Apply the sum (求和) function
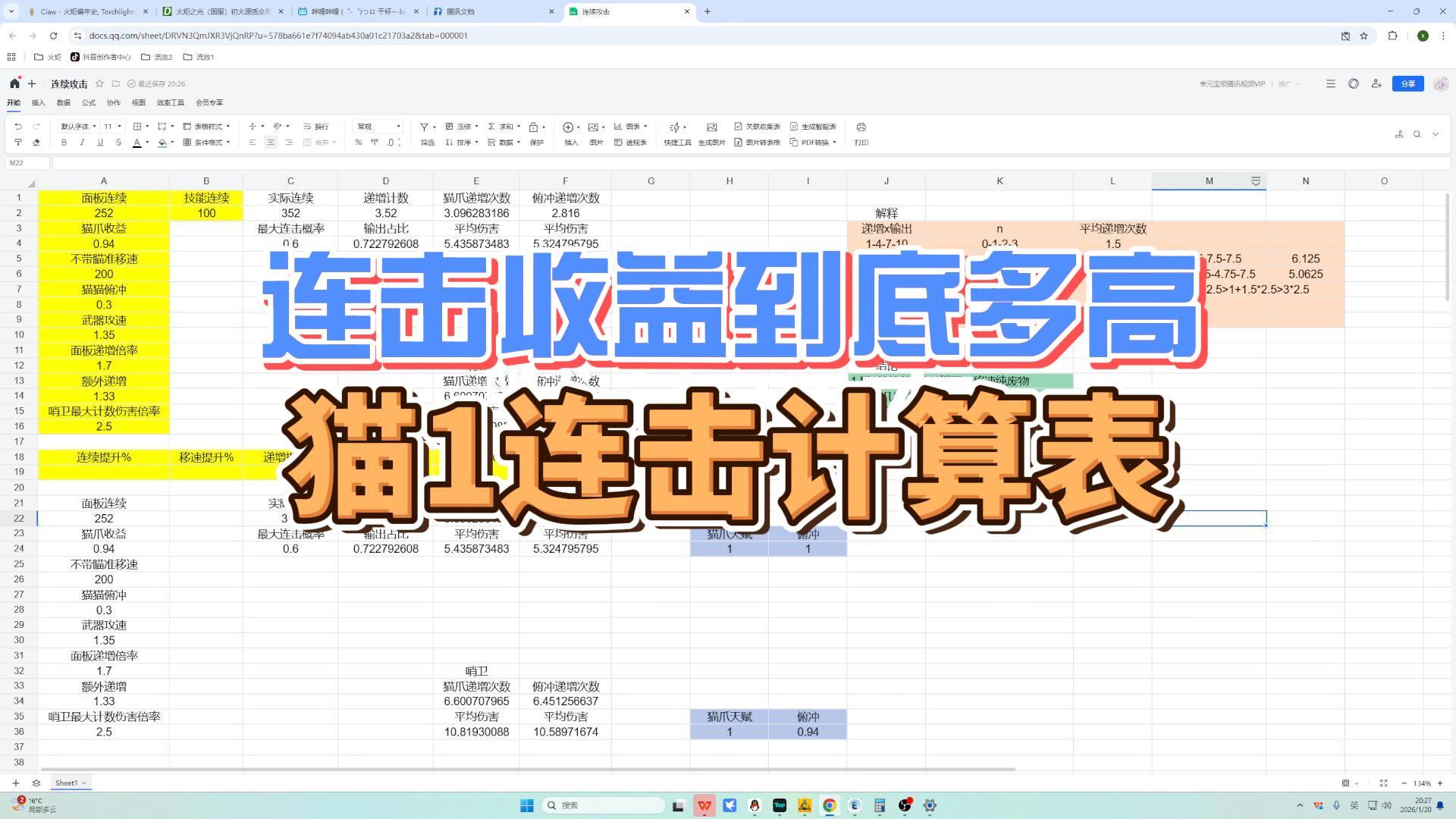Viewport: 1456px width, 819px height. point(501,127)
